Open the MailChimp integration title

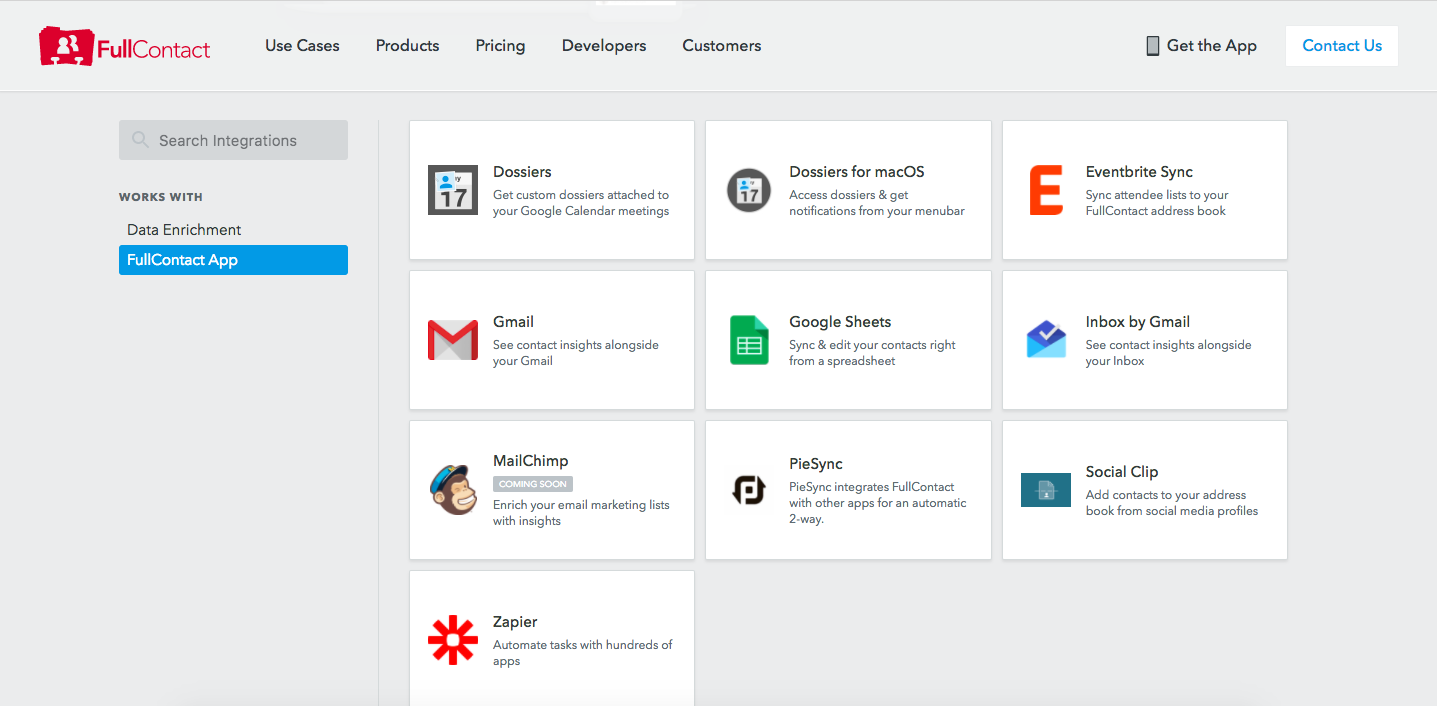click(530, 461)
